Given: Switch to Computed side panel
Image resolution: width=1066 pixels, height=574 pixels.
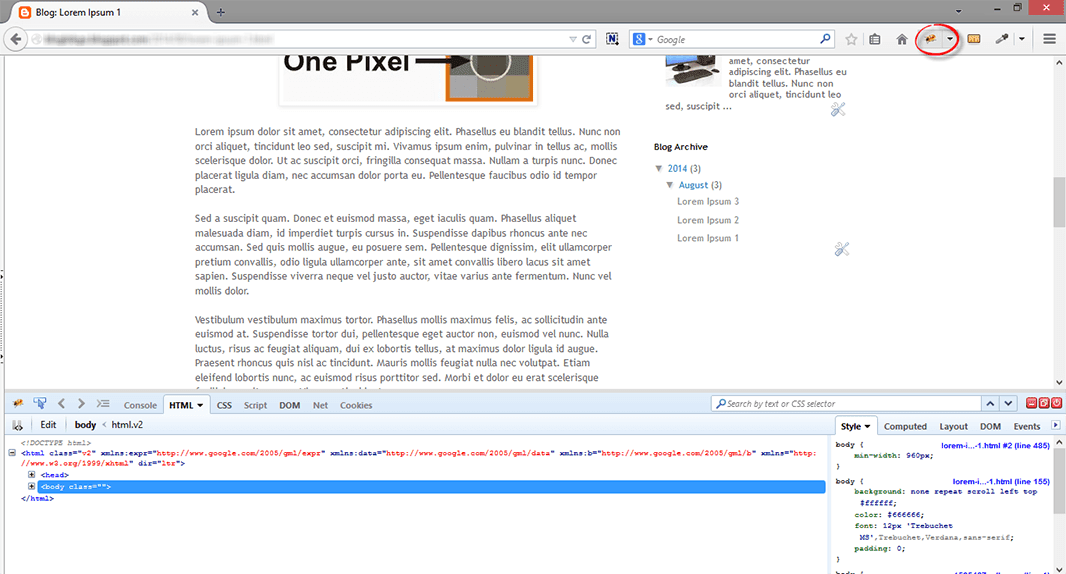Looking at the screenshot, I should click(905, 426).
